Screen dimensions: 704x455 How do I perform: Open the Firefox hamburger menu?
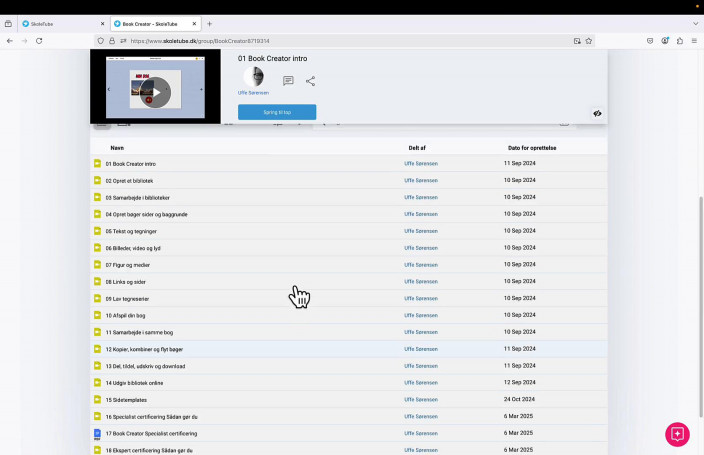695,41
